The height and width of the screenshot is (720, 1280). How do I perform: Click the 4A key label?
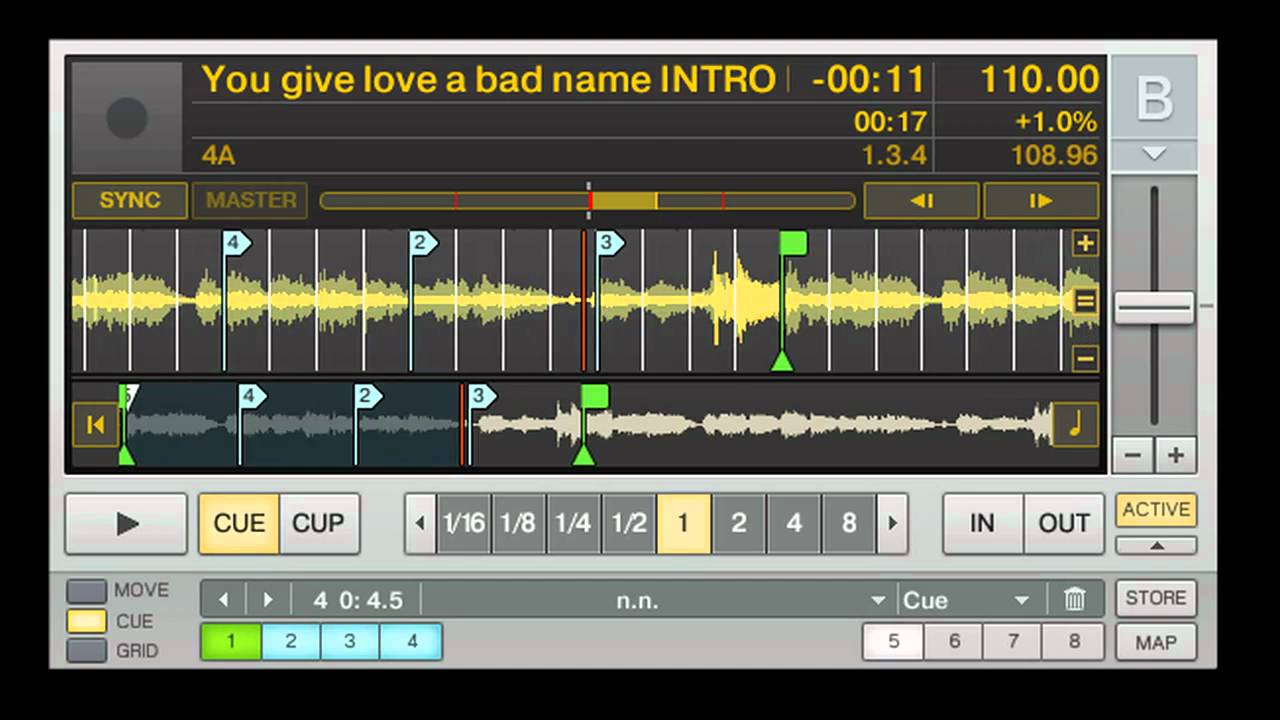pos(218,155)
